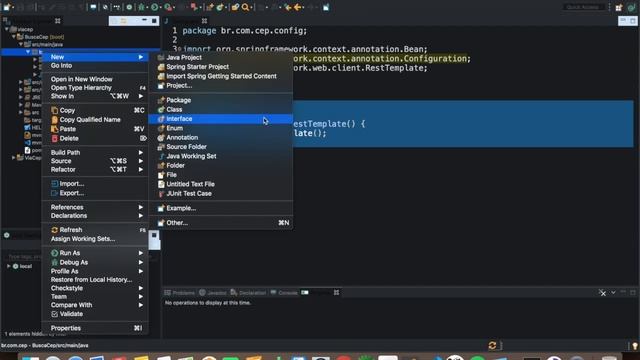The width and height of the screenshot is (640, 360).
Task: Select Copy Qualified Name
Action: coord(95,120)
